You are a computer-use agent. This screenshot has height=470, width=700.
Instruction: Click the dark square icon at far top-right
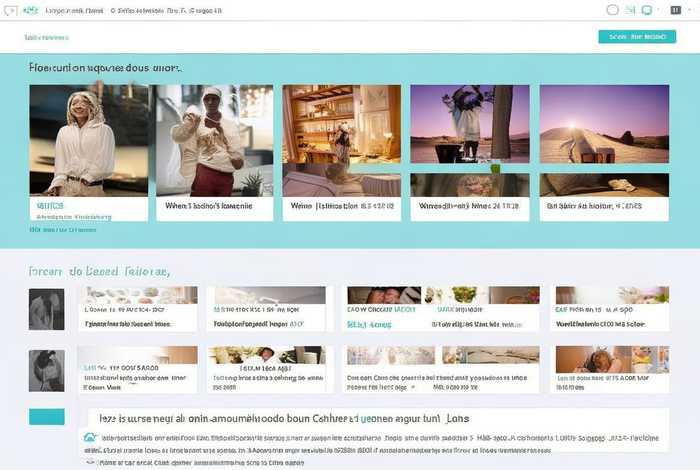click(x=674, y=10)
